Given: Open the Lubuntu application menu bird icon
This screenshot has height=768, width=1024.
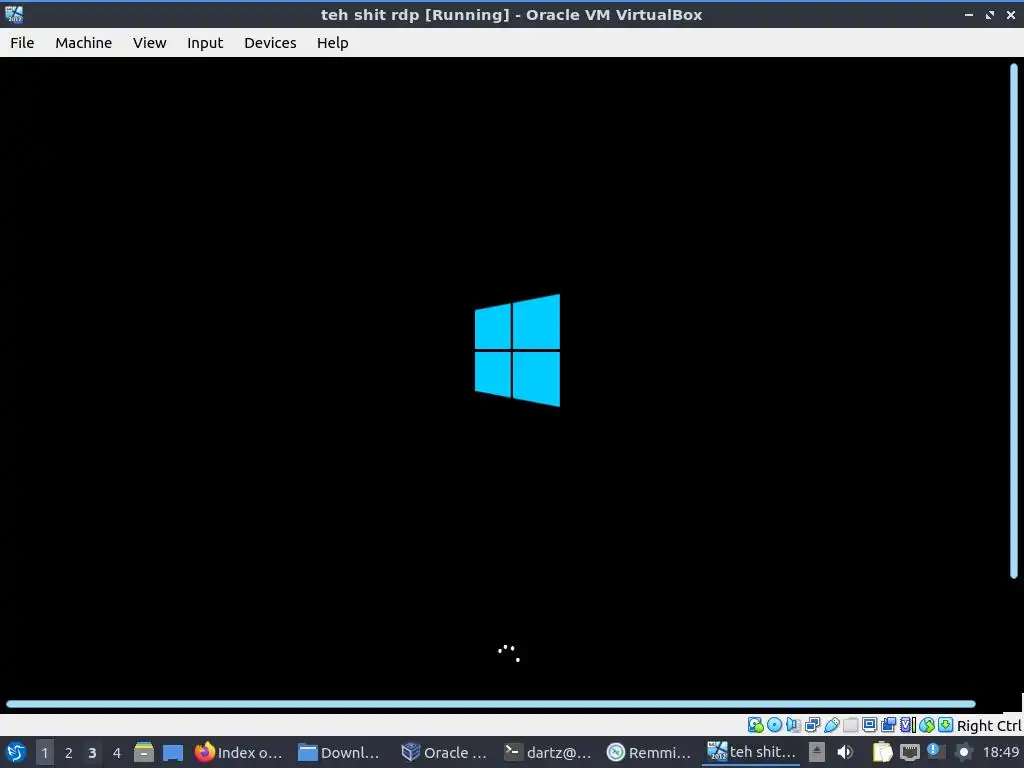Looking at the screenshot, I should pos(16,752).
